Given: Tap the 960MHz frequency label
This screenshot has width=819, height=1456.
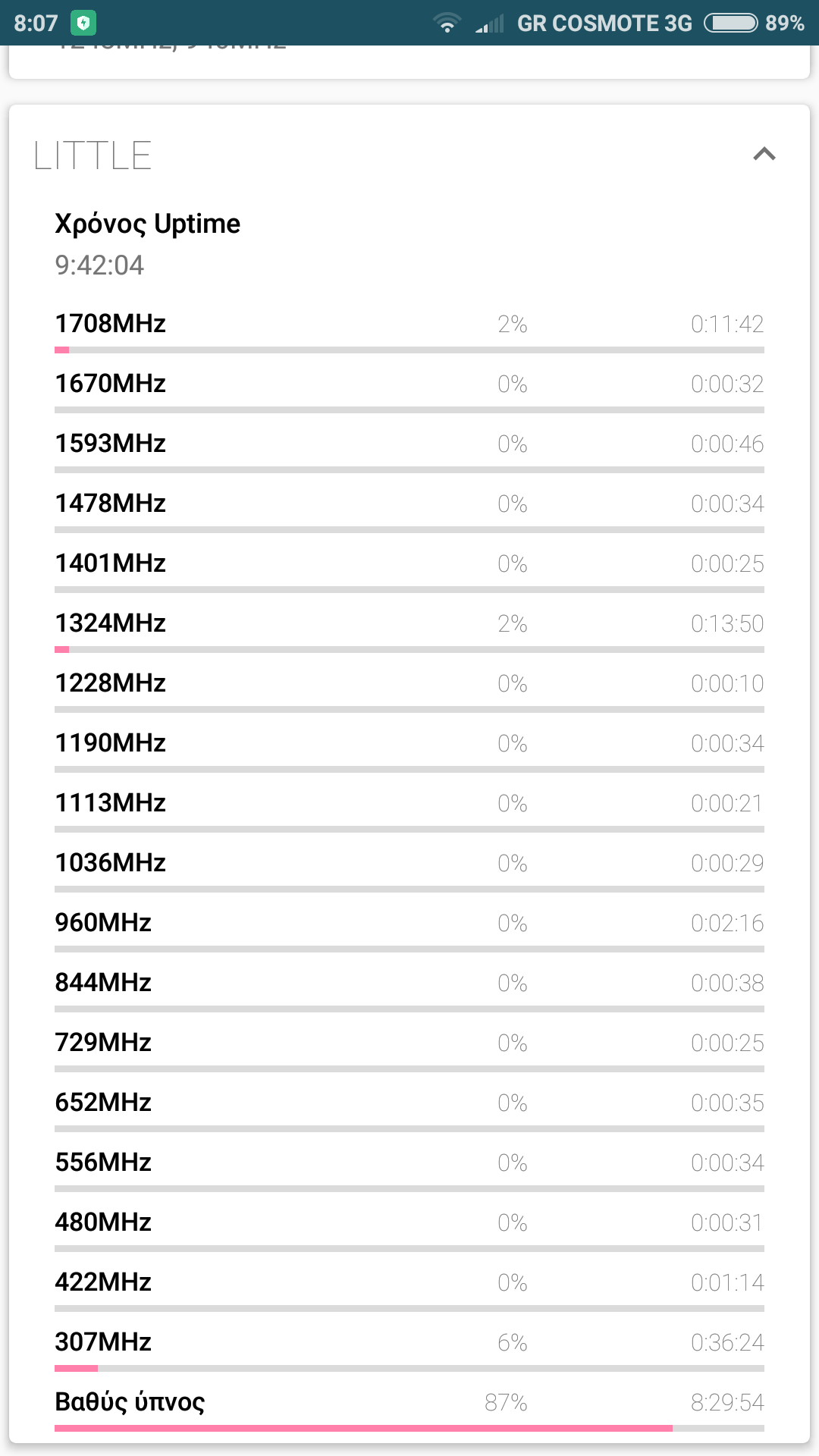Looking at the screenshot, I should pos(103,923).
